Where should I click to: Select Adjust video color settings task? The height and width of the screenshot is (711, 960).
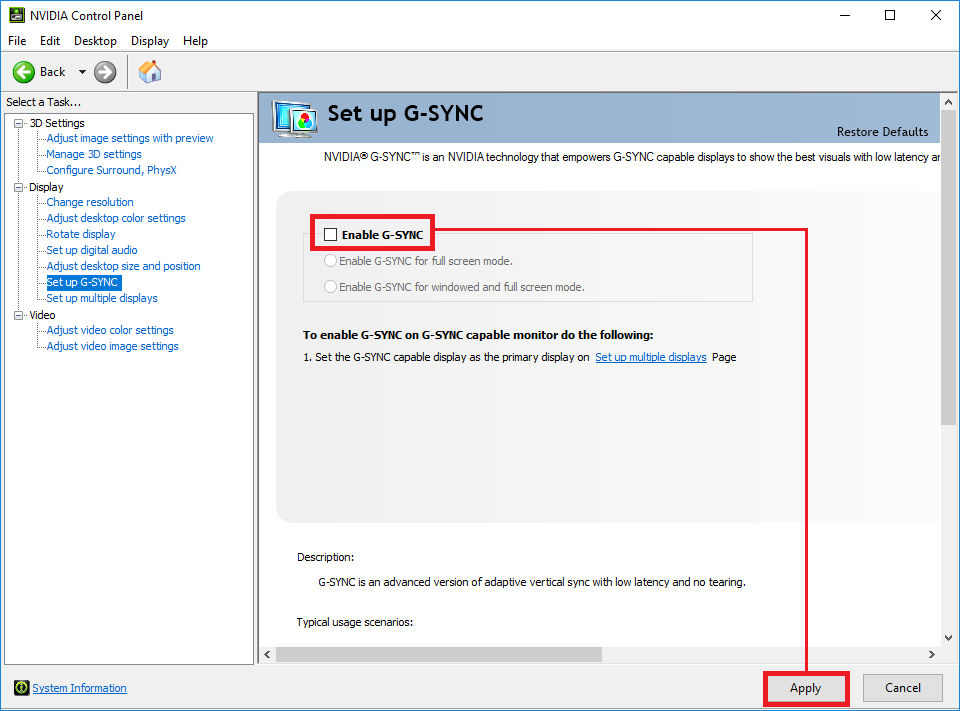109,330
